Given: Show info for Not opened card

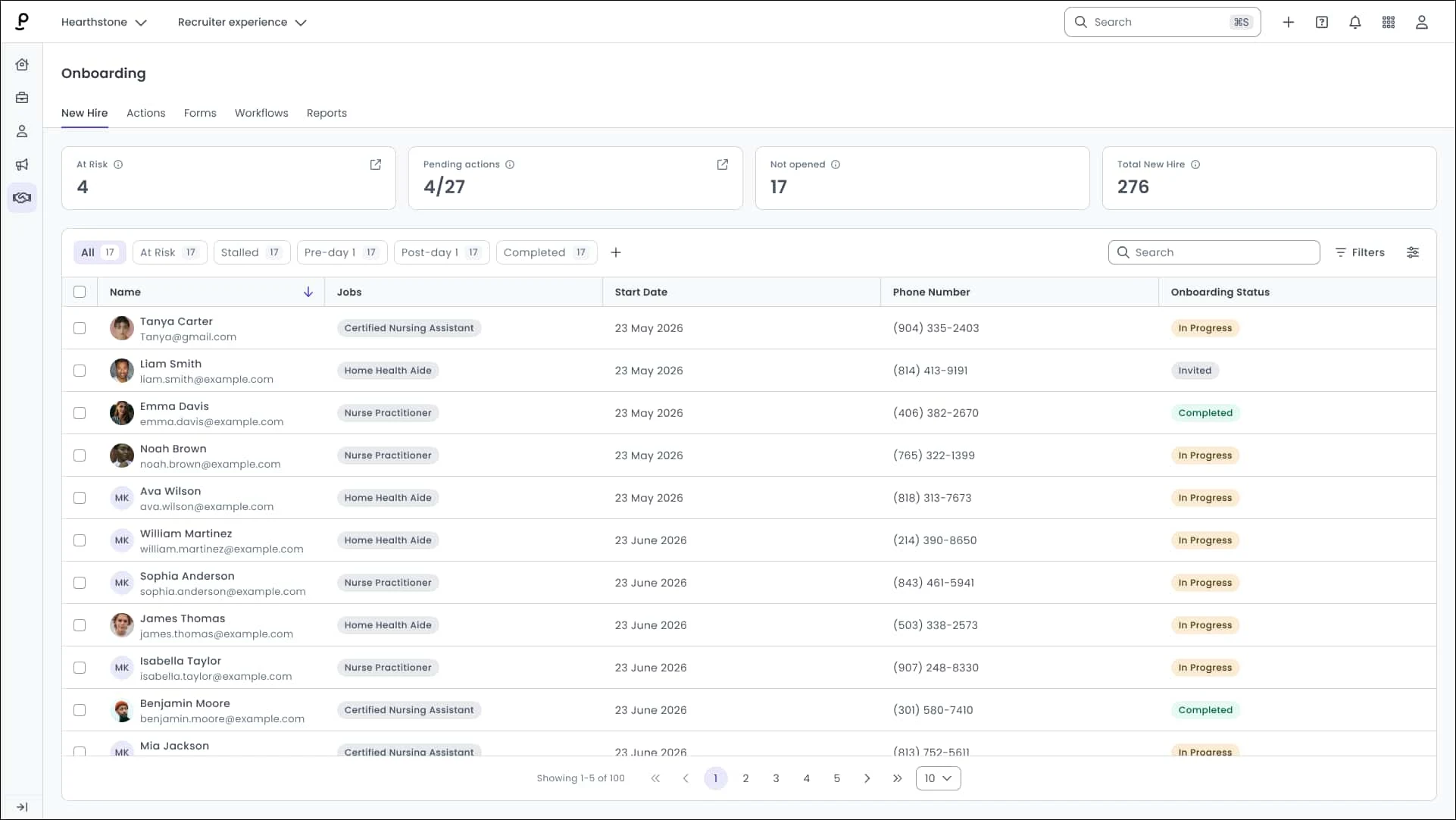Looking at the screenshot, I should (x=836, y=164).
